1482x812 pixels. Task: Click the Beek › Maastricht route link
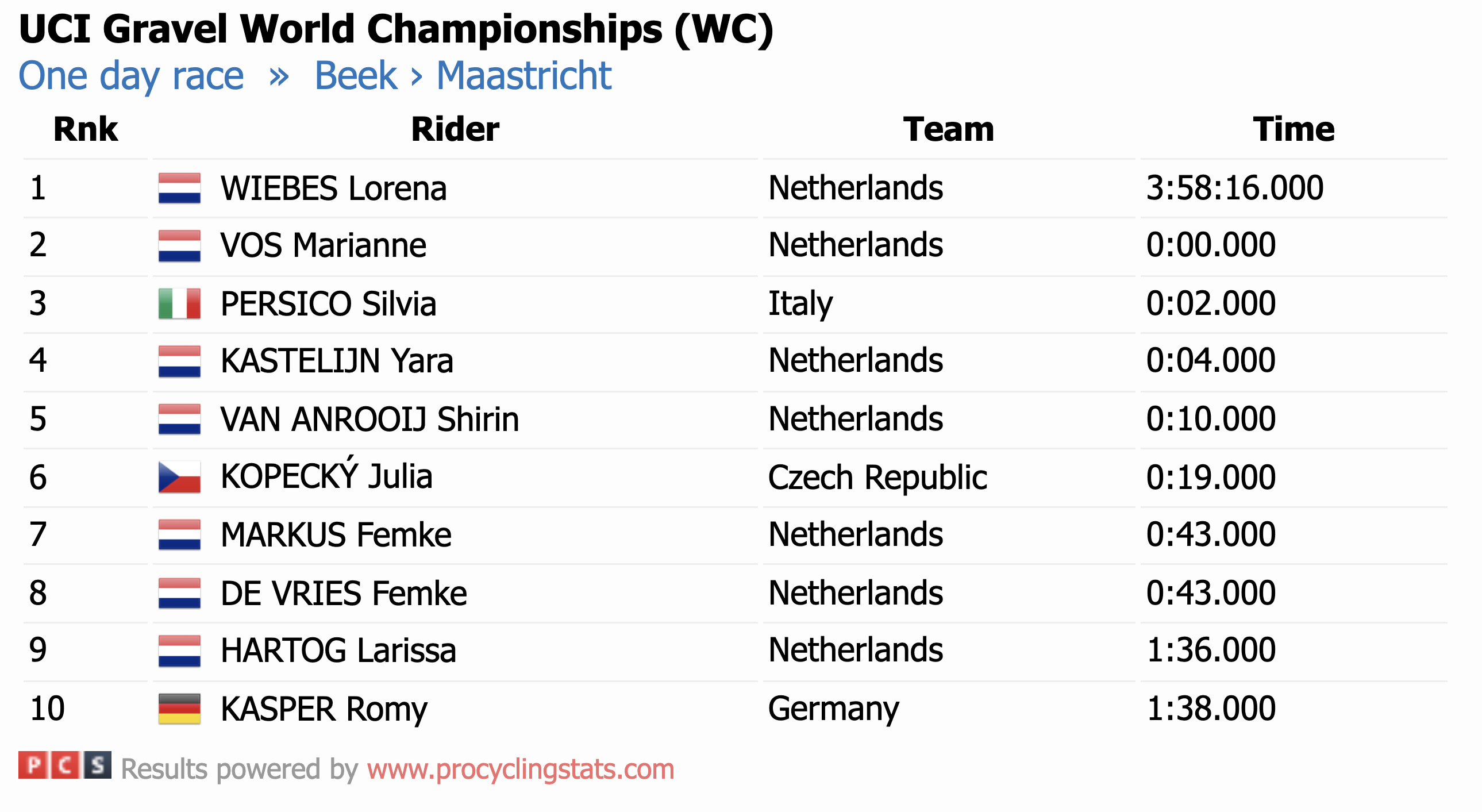[x=463, y=75]
